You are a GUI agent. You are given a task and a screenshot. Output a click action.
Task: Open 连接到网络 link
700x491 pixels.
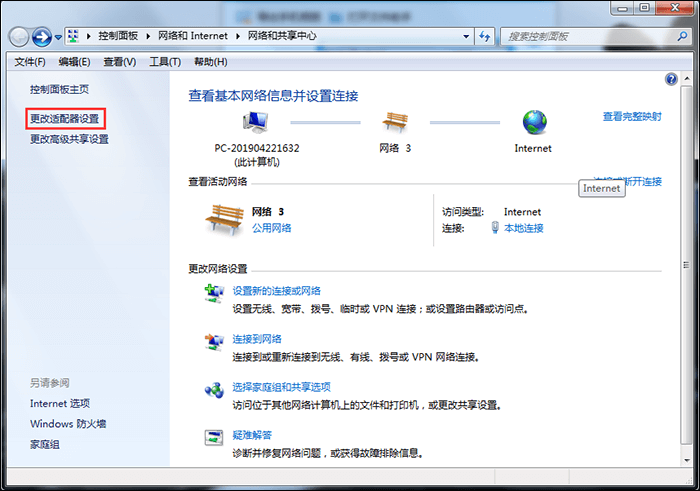coord(257,339)
